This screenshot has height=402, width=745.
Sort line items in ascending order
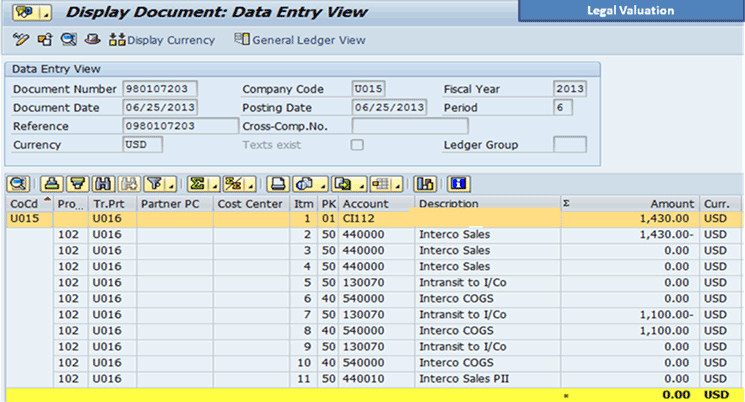point(52,184)
